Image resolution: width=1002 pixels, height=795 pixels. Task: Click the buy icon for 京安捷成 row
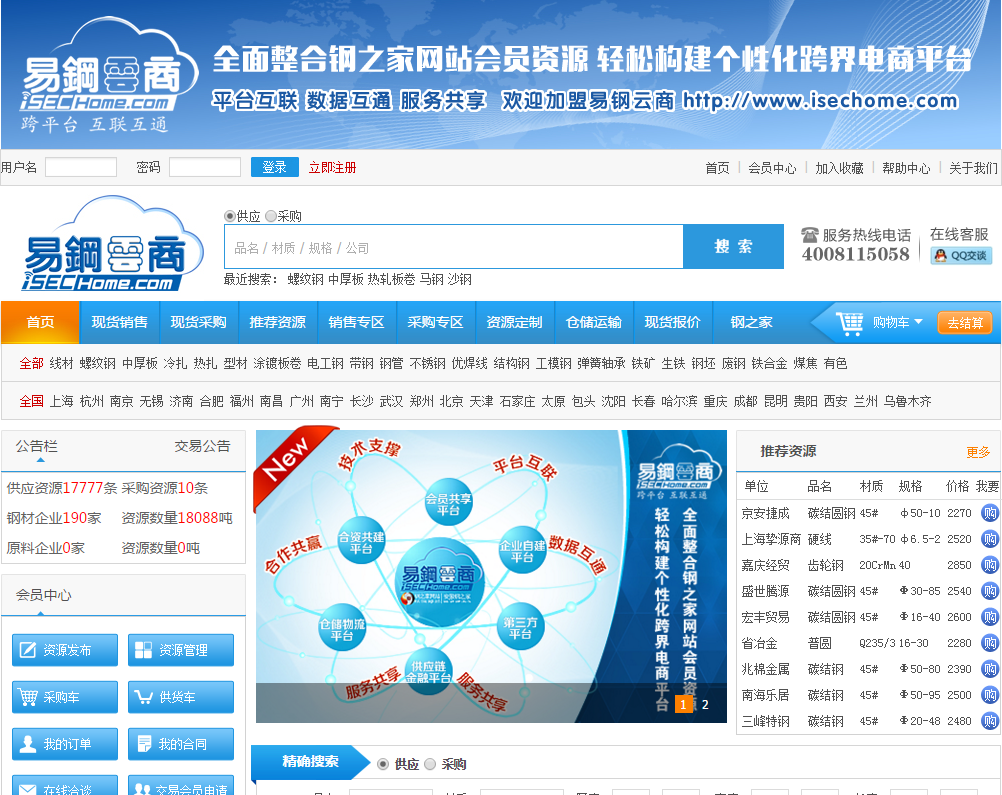[x=989, y=513]
